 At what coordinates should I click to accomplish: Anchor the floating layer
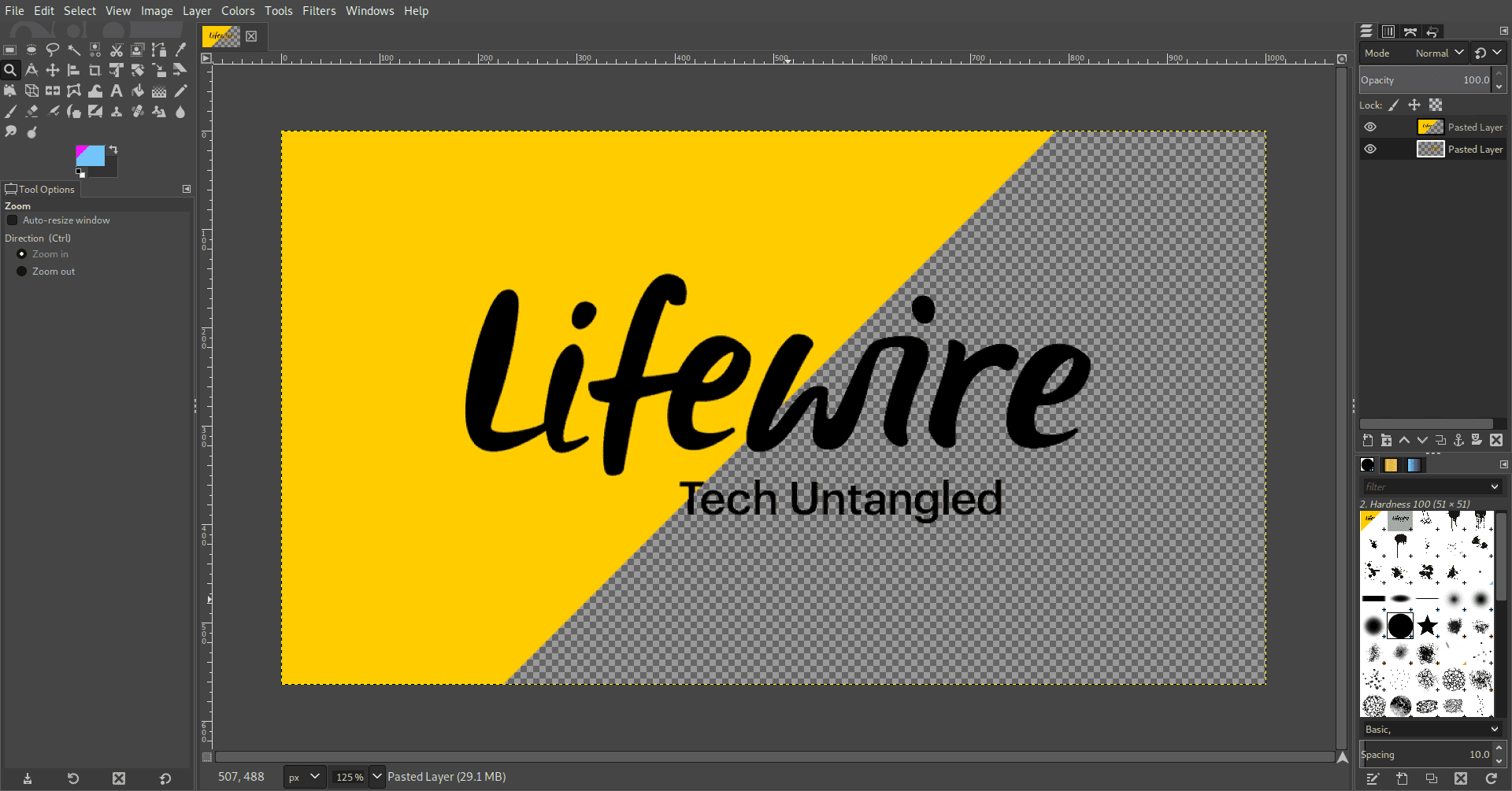[1458, 441]
